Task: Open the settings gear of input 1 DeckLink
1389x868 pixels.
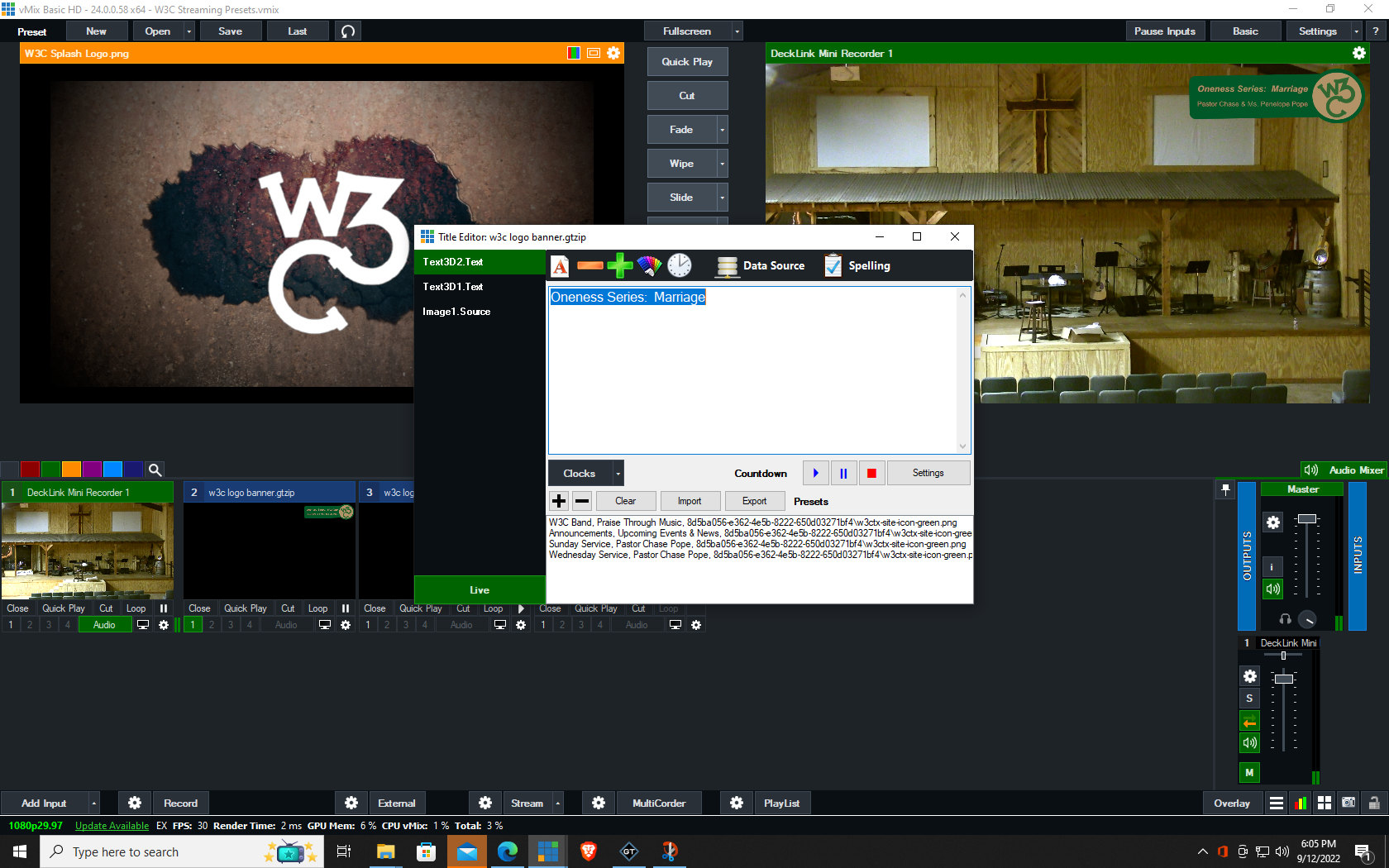Action: [164, 625]
